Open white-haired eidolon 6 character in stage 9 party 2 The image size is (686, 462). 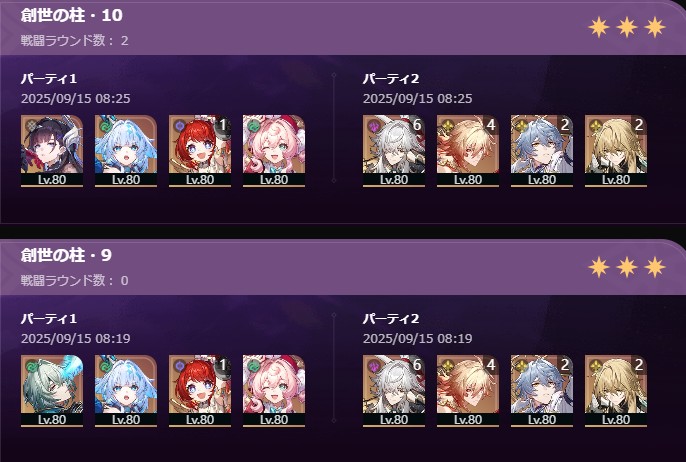394,391
